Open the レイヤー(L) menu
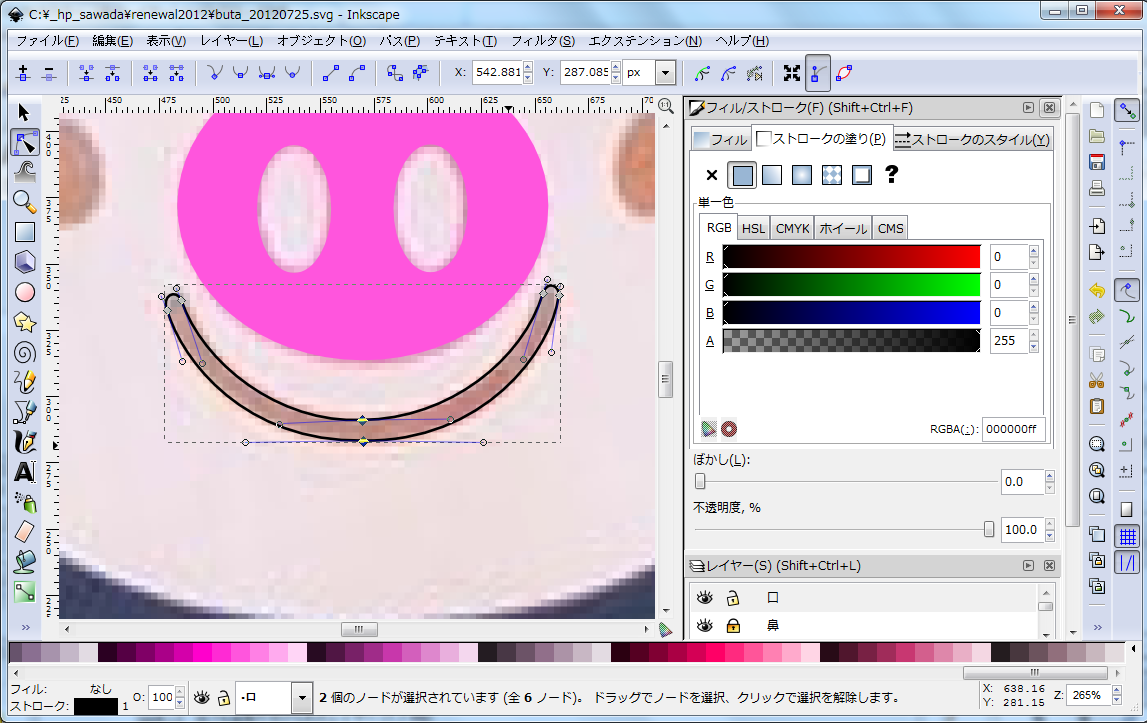The height and width of the screenshot is (723, 1147). pyautogui.click(x=231, y=41)
